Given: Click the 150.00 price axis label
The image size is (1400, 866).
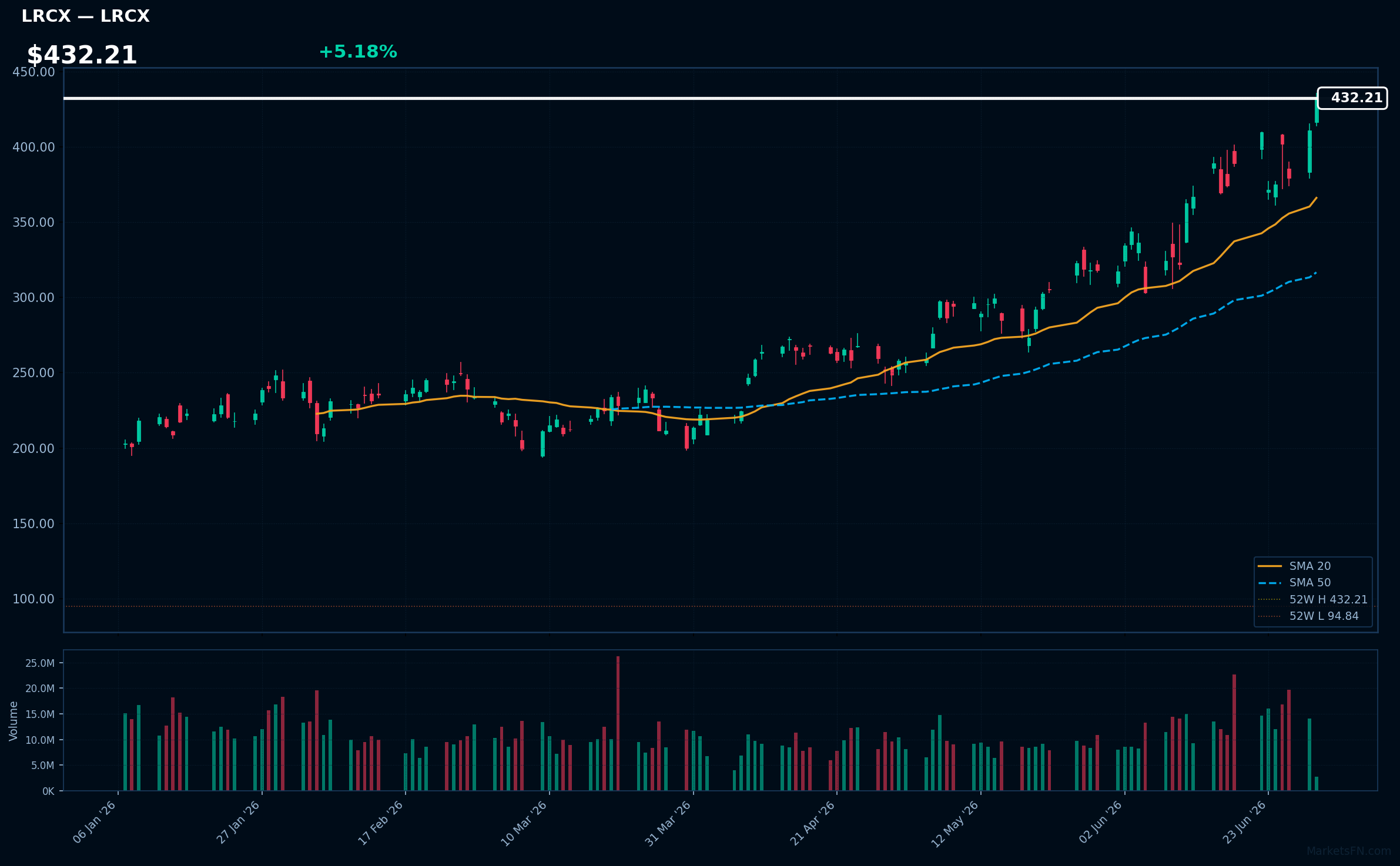Looking at the screenshot, I should coord(34,523).
